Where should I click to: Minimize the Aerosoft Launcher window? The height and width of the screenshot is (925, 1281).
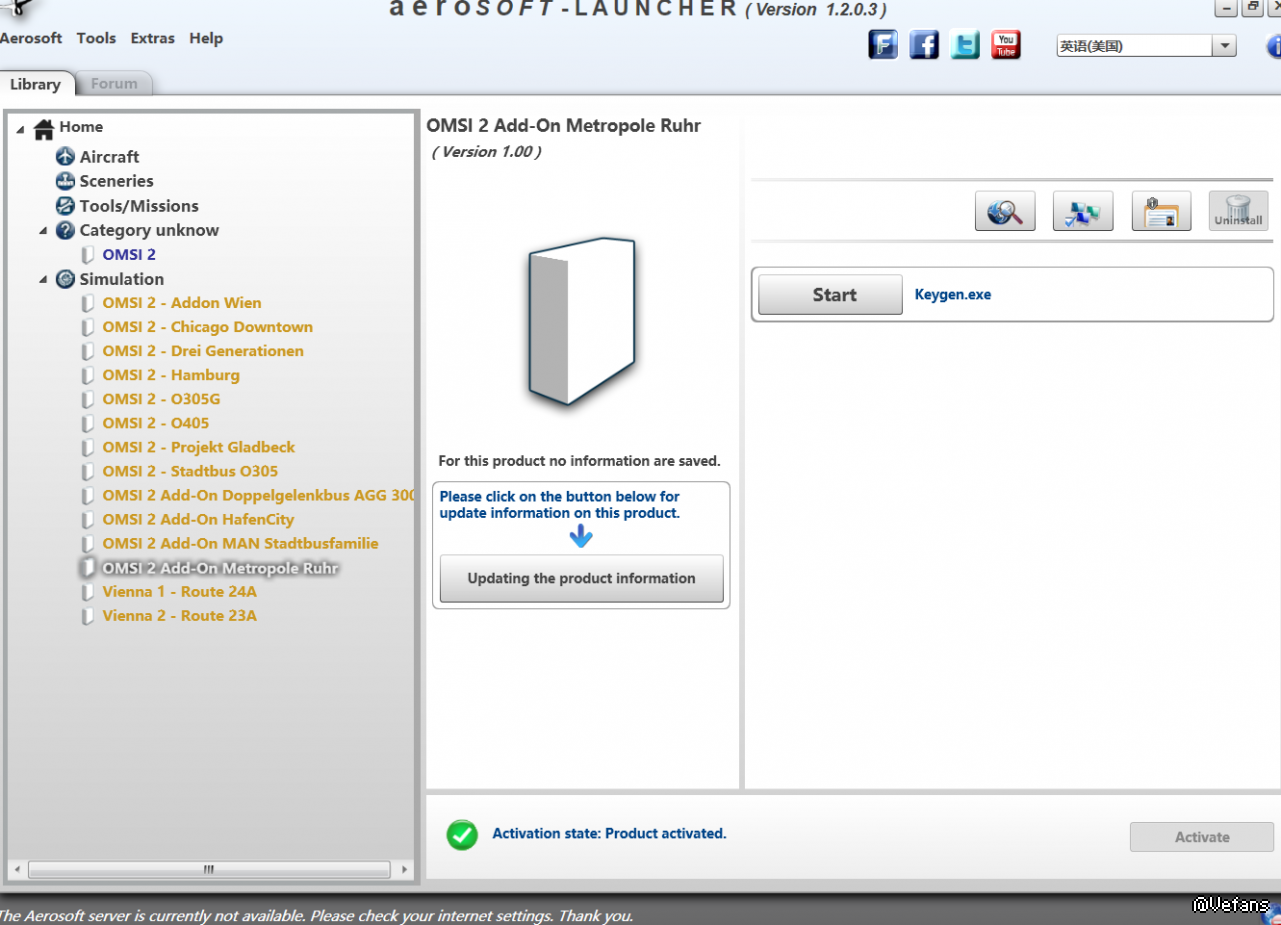point(1225,8)
